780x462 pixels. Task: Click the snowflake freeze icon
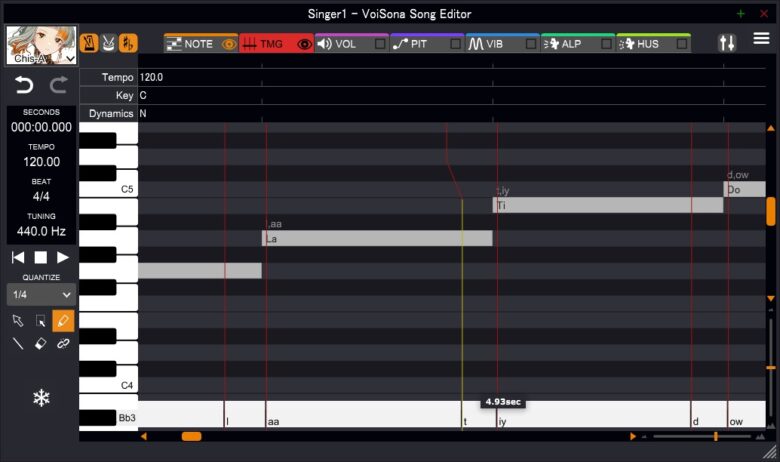pos(41,398)
